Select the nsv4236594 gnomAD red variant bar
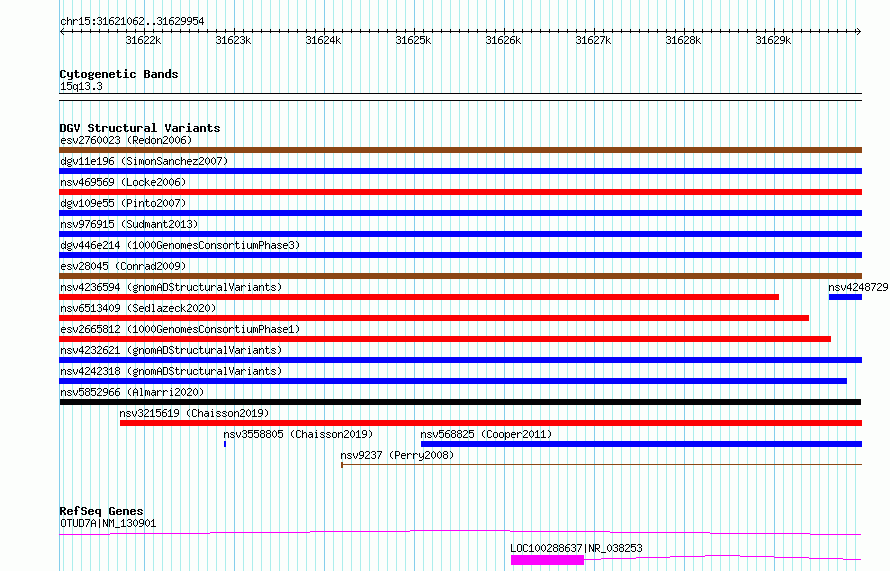 419,297
